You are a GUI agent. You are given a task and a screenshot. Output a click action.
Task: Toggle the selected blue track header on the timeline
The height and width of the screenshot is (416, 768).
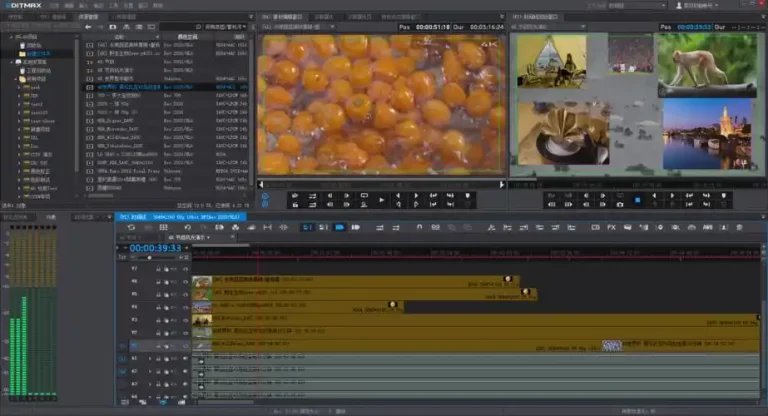(x=135, y=345)
